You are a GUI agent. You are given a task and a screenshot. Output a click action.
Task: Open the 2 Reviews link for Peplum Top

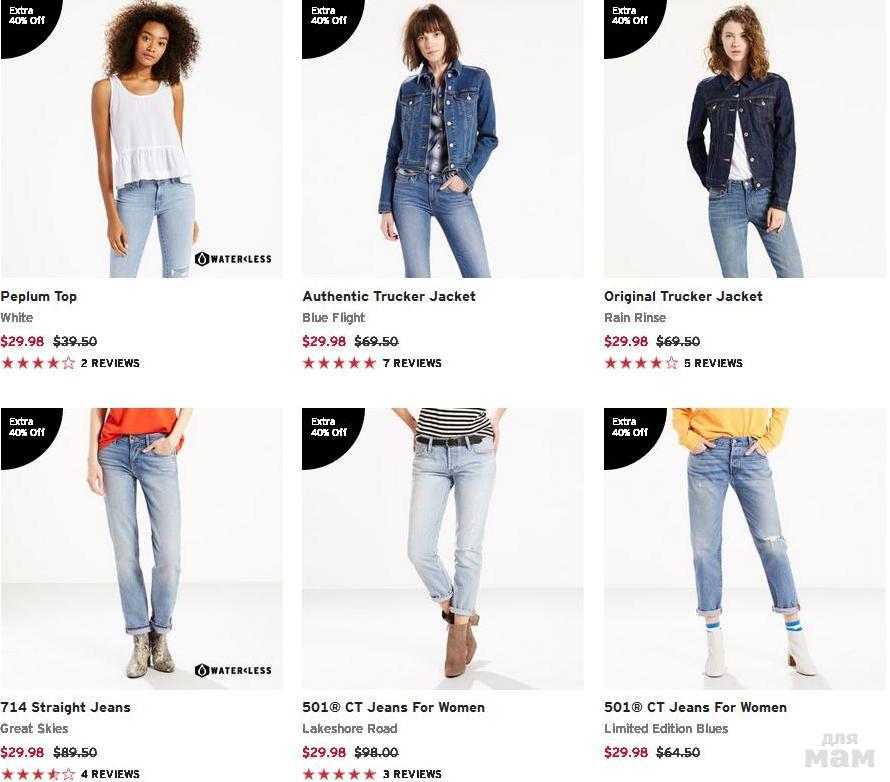(x=110, y=363)
